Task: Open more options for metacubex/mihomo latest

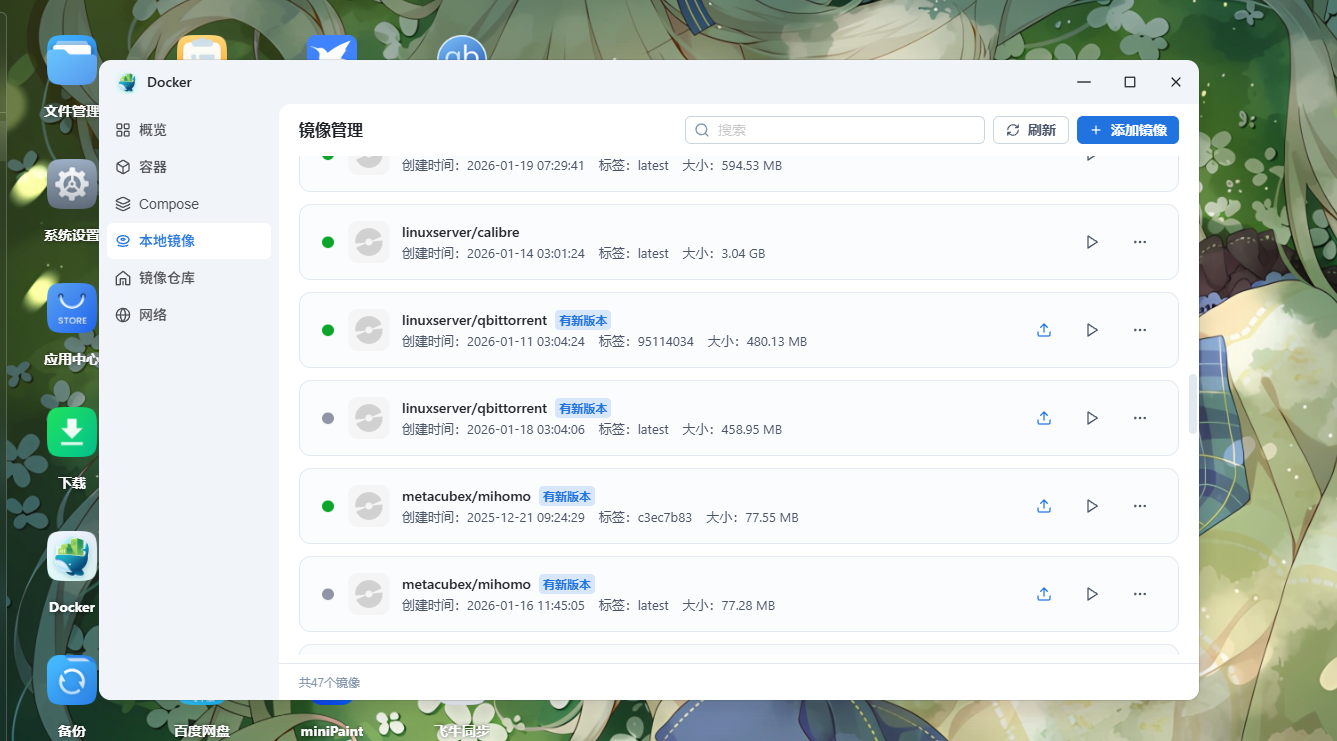Action: click(1139, 593)
